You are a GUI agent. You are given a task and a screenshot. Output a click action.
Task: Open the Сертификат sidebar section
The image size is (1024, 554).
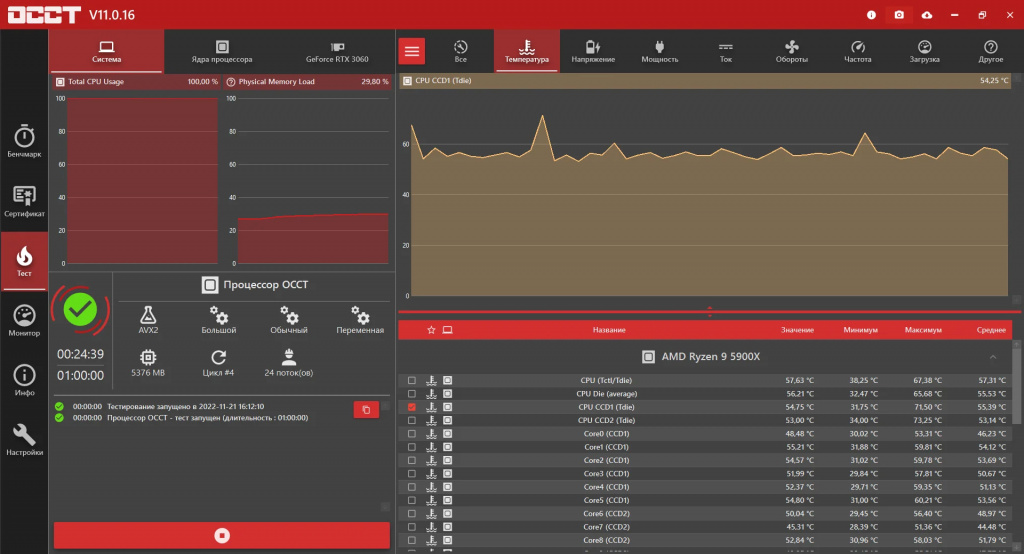click(x=24, y=201)
